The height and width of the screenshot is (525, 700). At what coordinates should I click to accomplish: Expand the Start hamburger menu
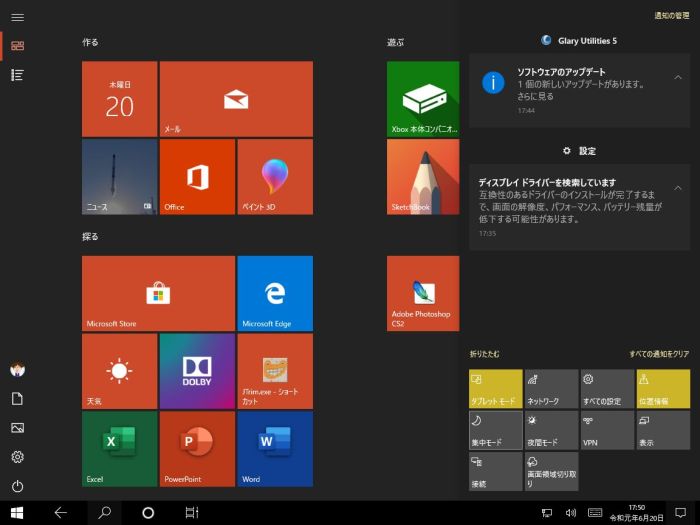pos(17,17)
